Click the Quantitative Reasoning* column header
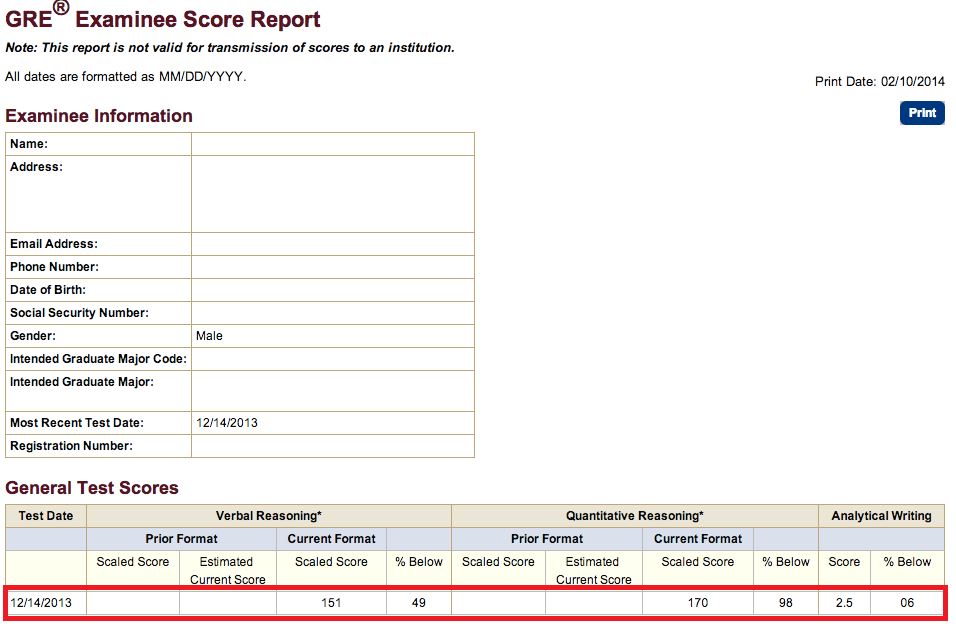956x638 pixels. (x=635, y=516)
